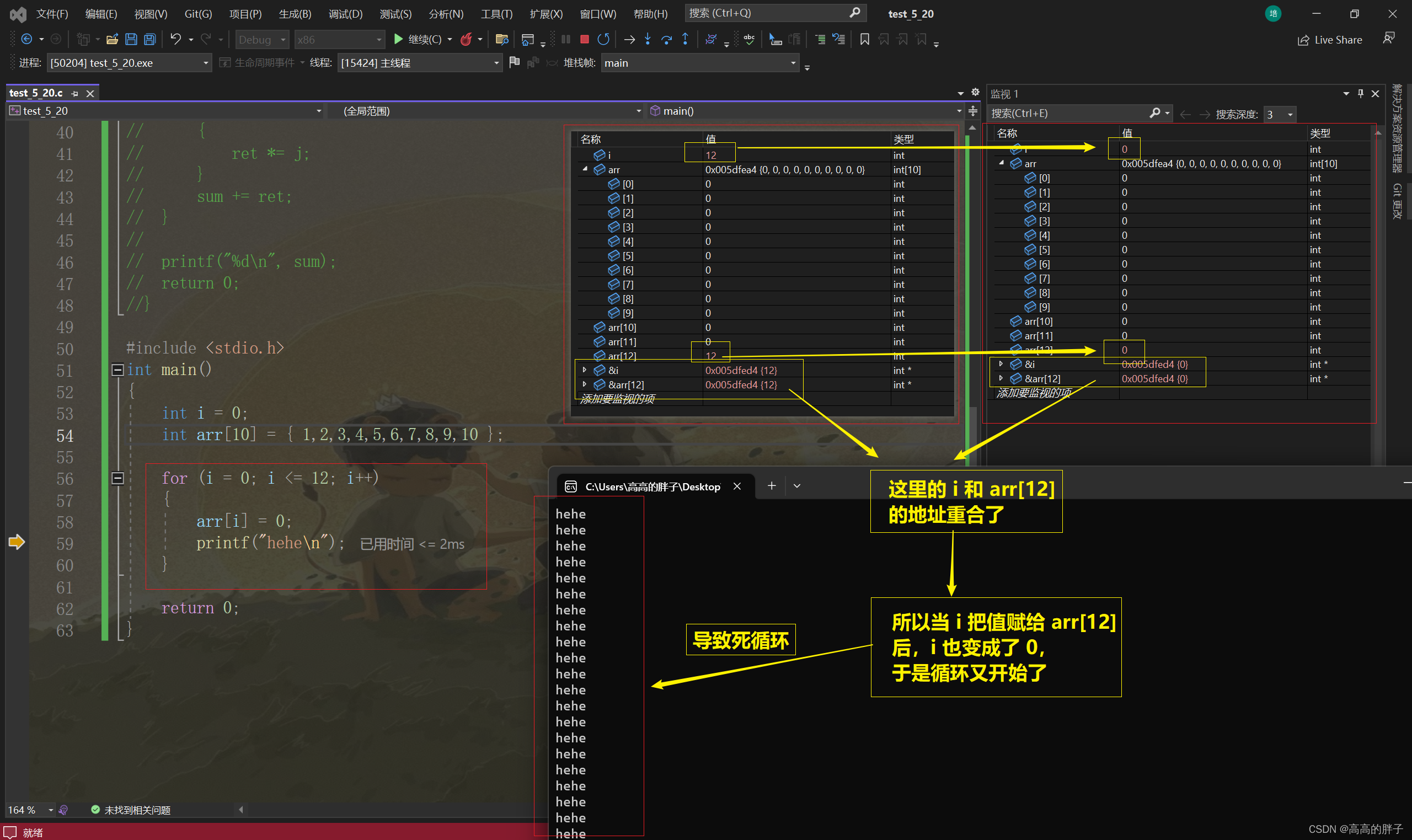Step Over with the curved arrow icon
Screen dimensions: 1412x840
point(666,39)
